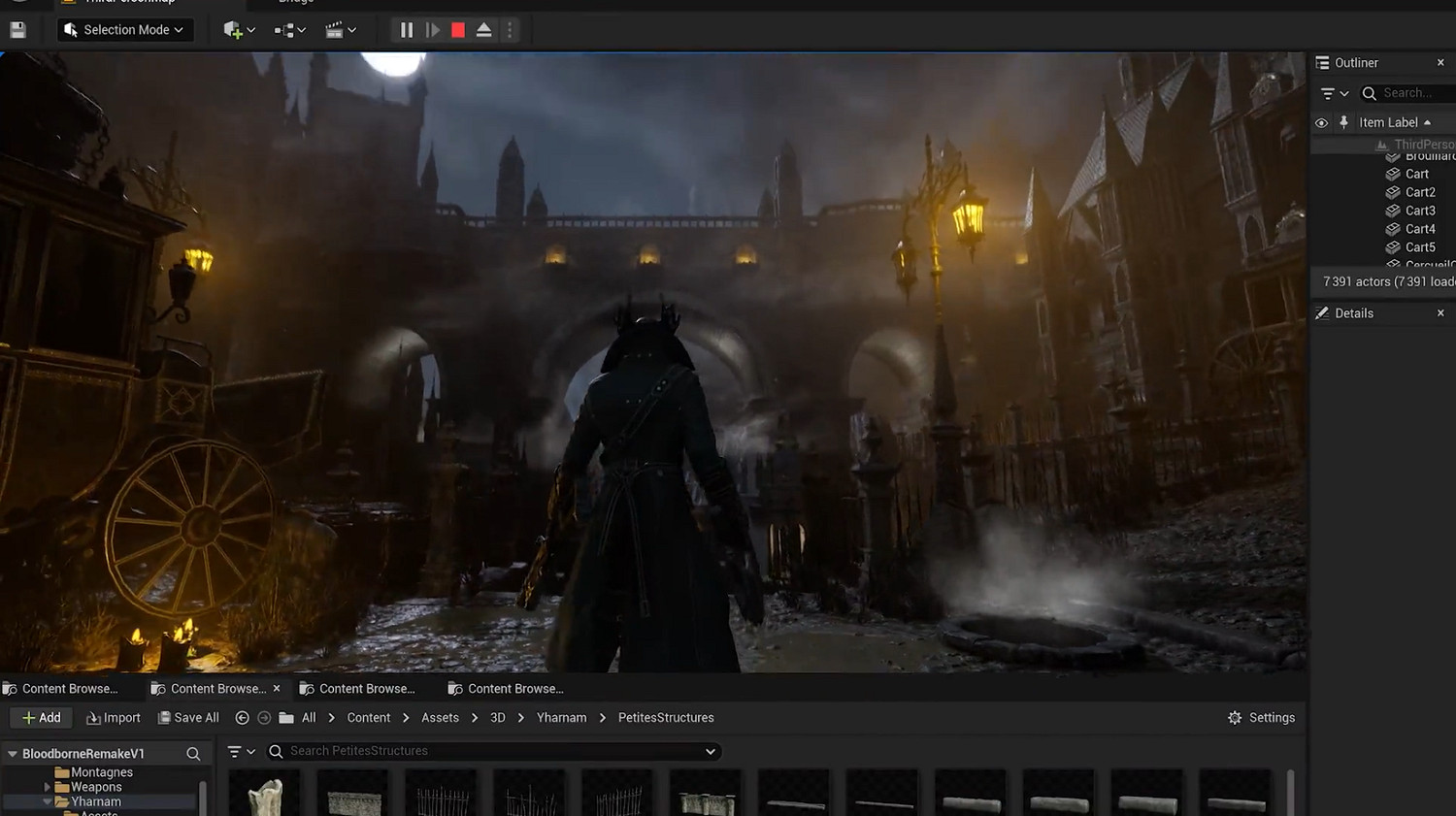
Task: Eject from the player controller
Action: 483,30
